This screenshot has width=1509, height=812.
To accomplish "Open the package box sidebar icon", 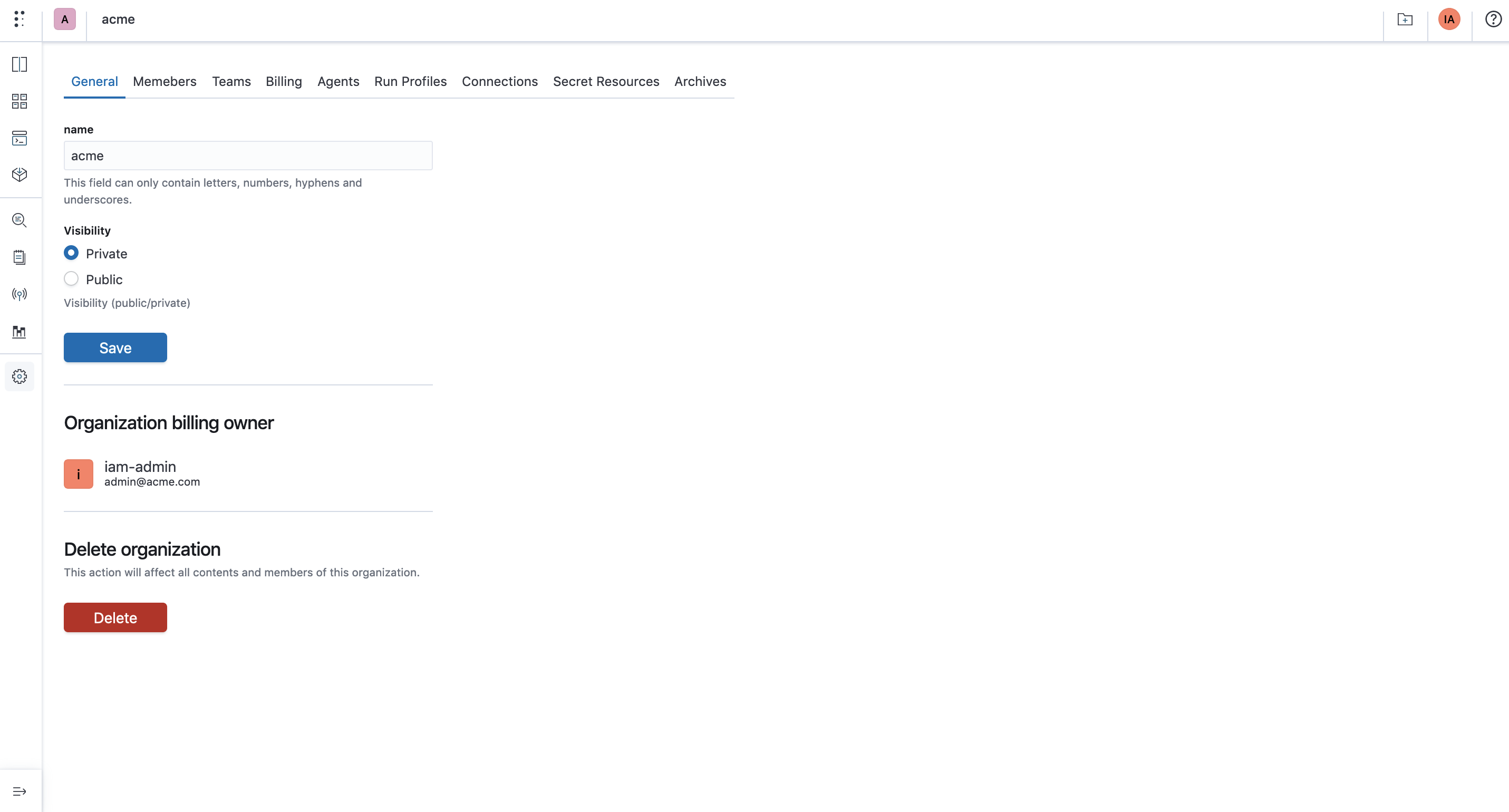I will tap(20, 175).
